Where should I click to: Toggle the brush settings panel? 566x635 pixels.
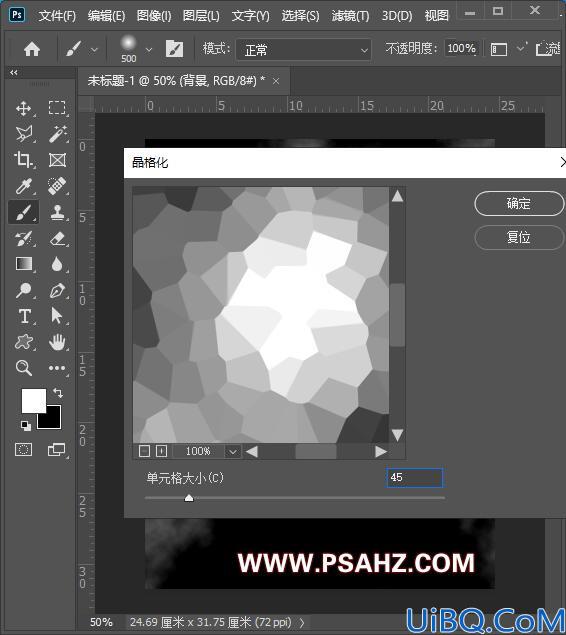point(174,49)
